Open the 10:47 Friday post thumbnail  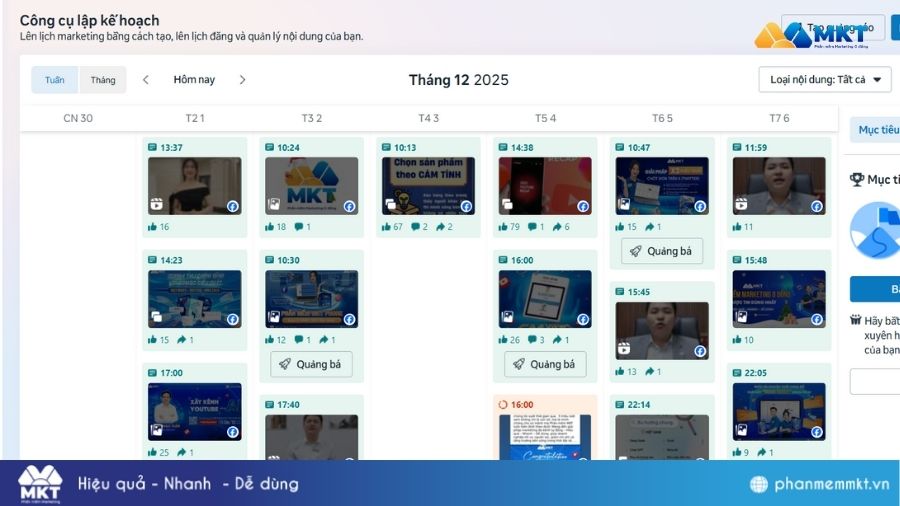(x=662, y=186)
